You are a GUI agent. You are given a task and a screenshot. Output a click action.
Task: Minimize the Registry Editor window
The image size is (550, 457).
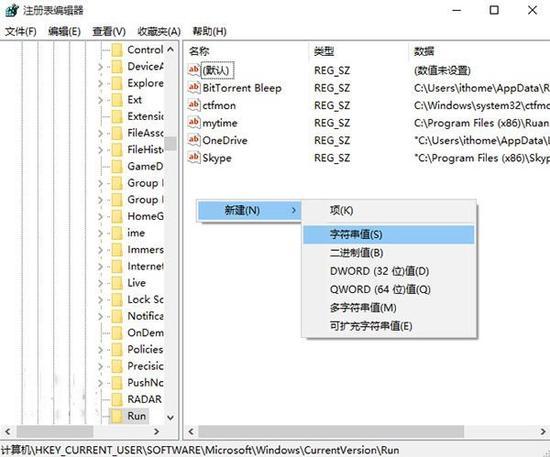(x=456, y=10)
